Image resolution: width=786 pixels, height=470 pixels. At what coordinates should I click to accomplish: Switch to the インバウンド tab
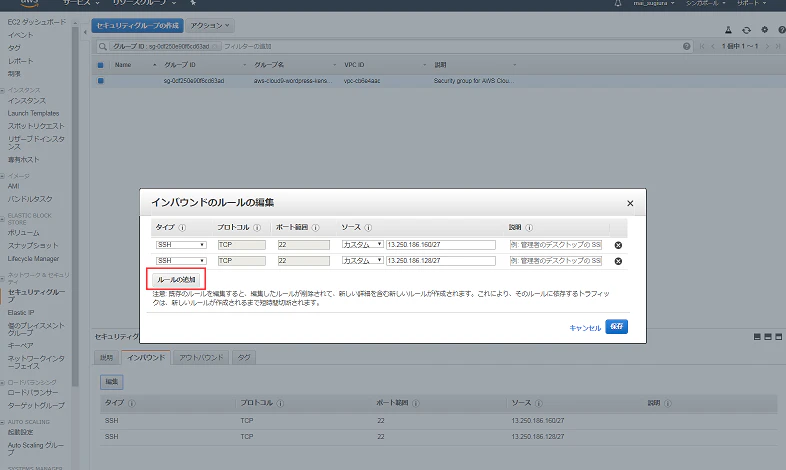pos(146,358)
